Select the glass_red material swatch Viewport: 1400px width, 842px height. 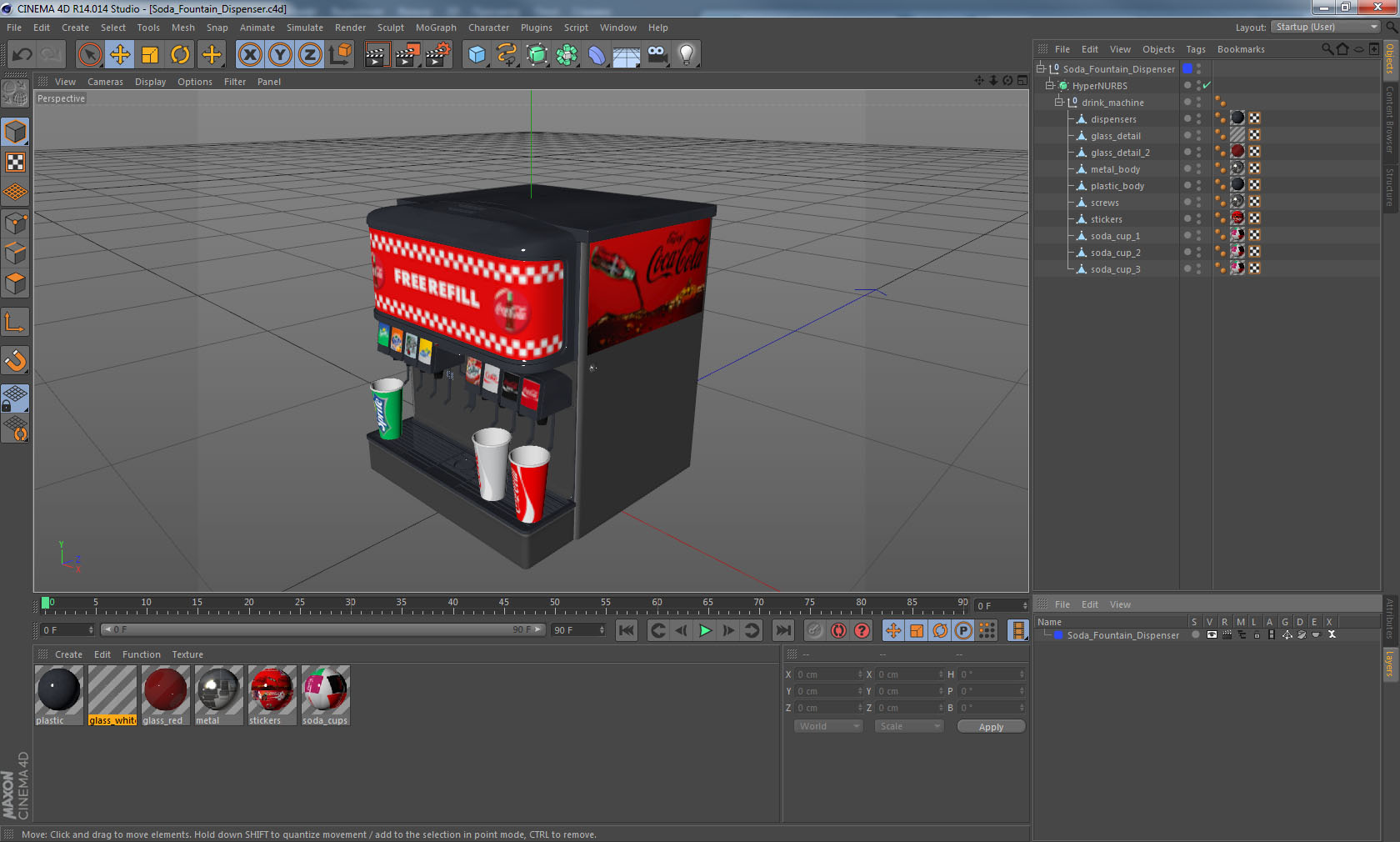tap(165, 695)
